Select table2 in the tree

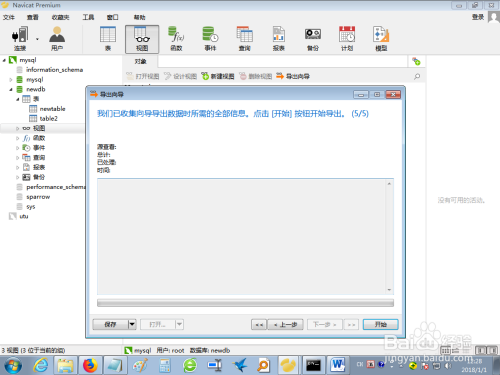49,119
